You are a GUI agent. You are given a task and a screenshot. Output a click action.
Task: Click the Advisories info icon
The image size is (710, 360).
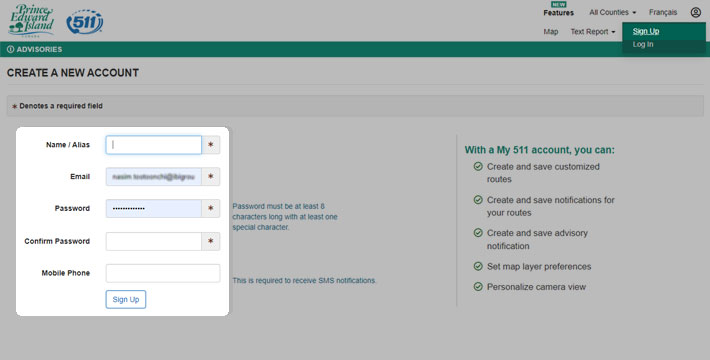tap(10, 49)
